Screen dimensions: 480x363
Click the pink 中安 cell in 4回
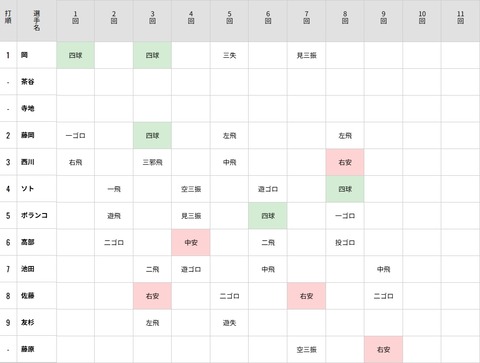[191, 242]
